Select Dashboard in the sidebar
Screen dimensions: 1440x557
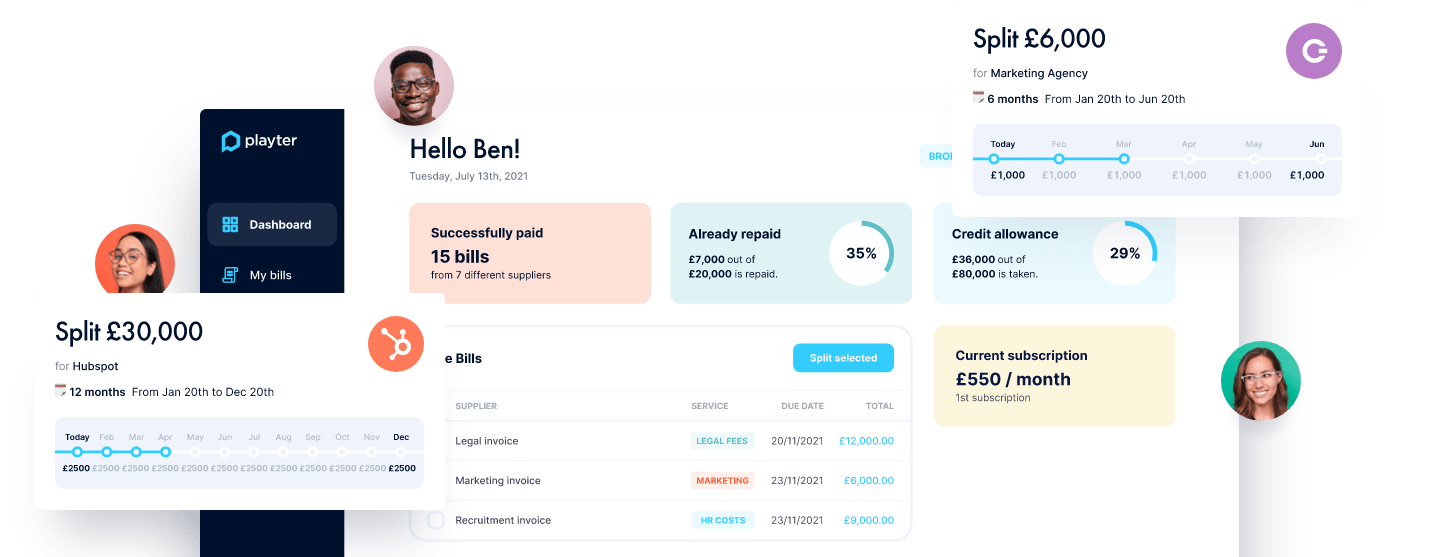pyautogui.click(x=272, y=225)
